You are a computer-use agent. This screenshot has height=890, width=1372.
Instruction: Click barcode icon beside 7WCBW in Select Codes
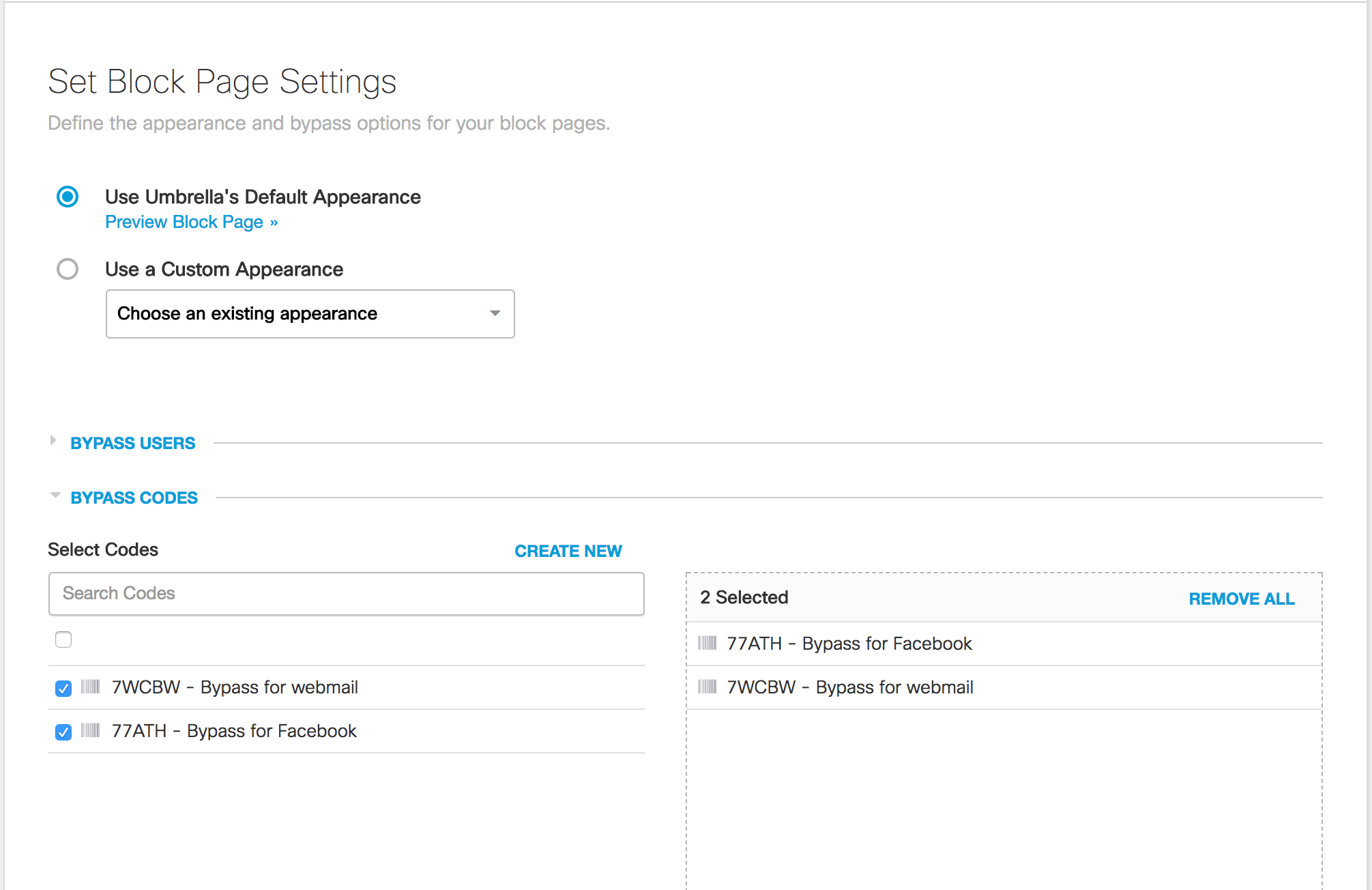click(91, 687)
